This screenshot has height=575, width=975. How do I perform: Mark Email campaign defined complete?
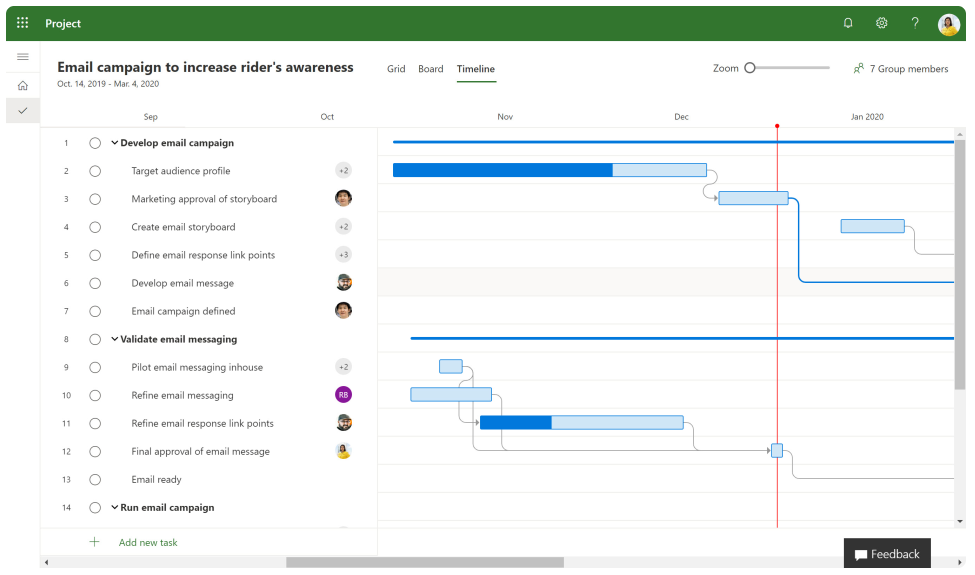95,311
